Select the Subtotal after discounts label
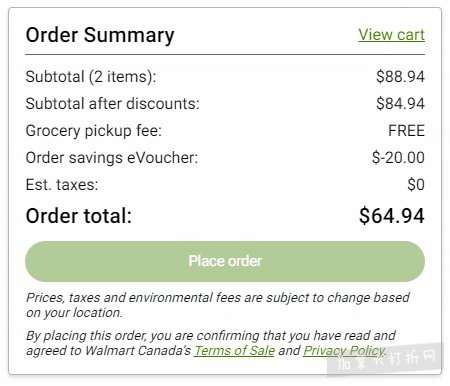 (x=113, y=104)
